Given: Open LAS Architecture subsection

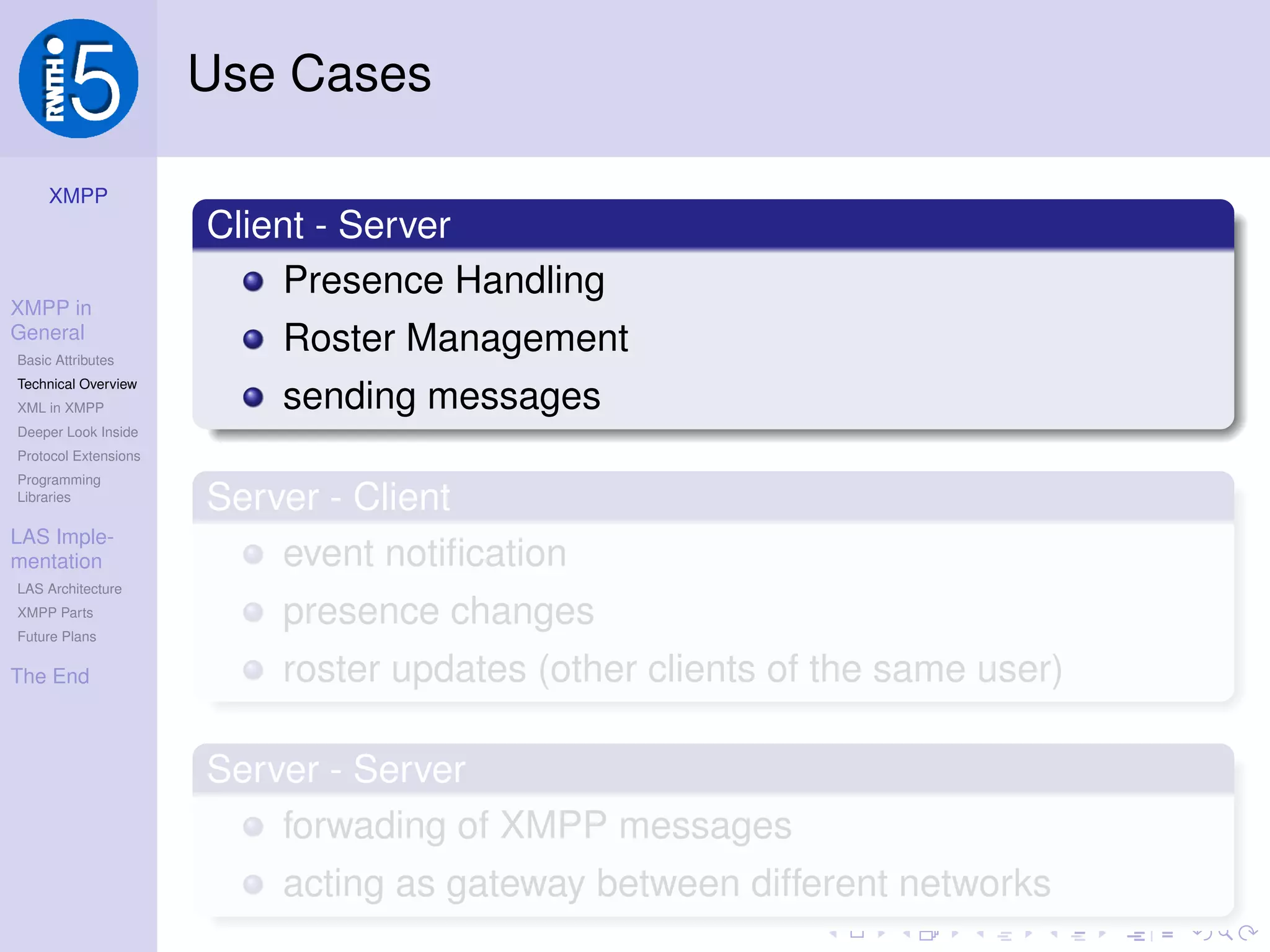Looking at the screenshot, I should tap(69, 589).
